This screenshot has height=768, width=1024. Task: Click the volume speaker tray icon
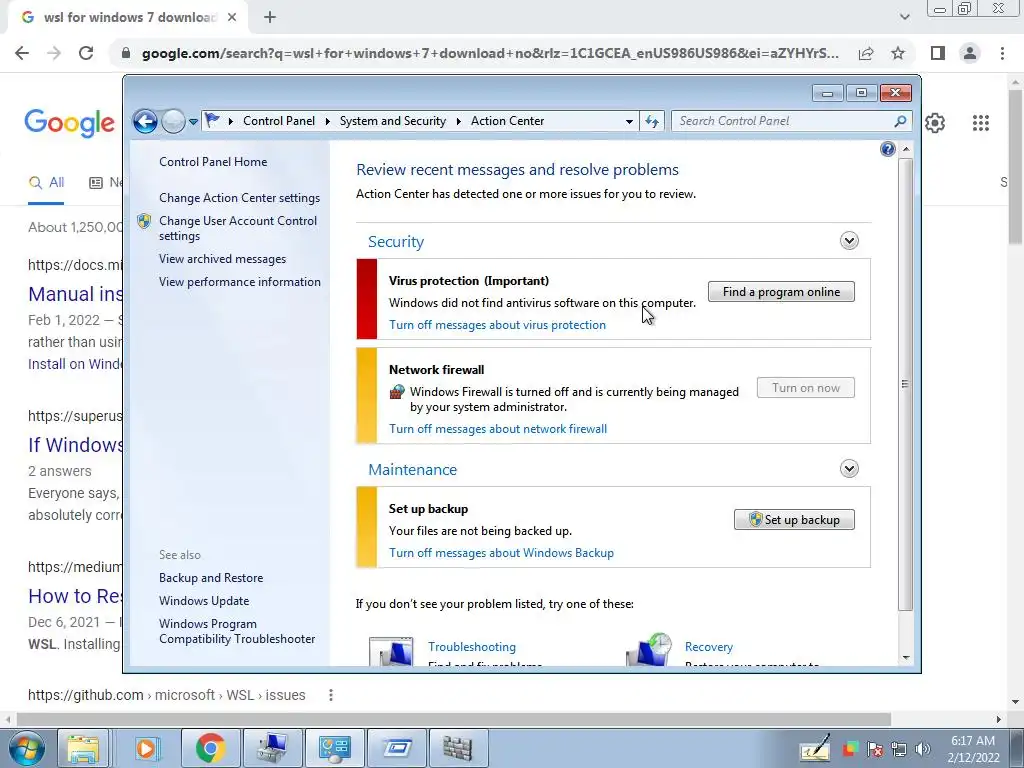click(923, 749)
